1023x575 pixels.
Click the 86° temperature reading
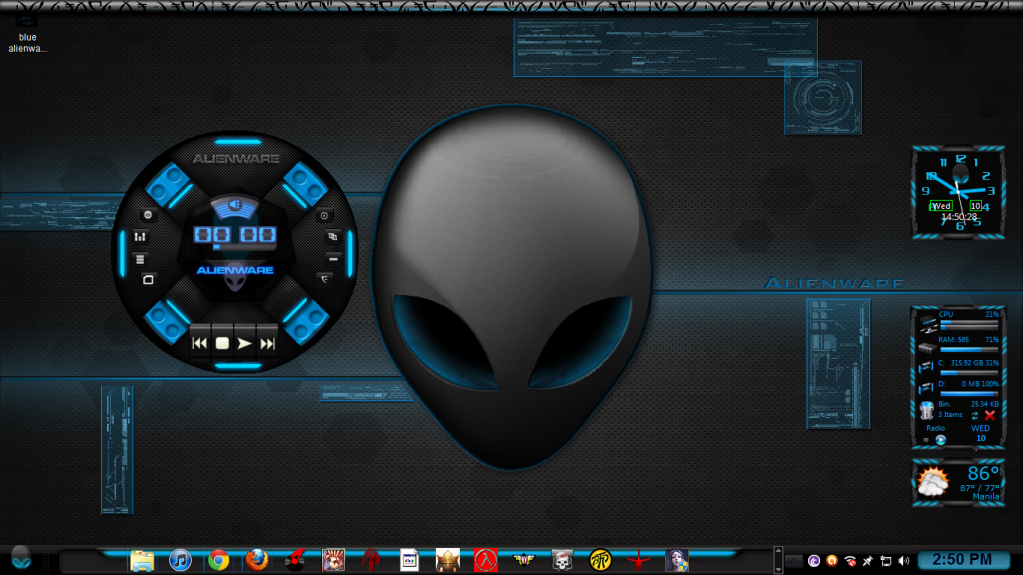(x=983, y=473)
